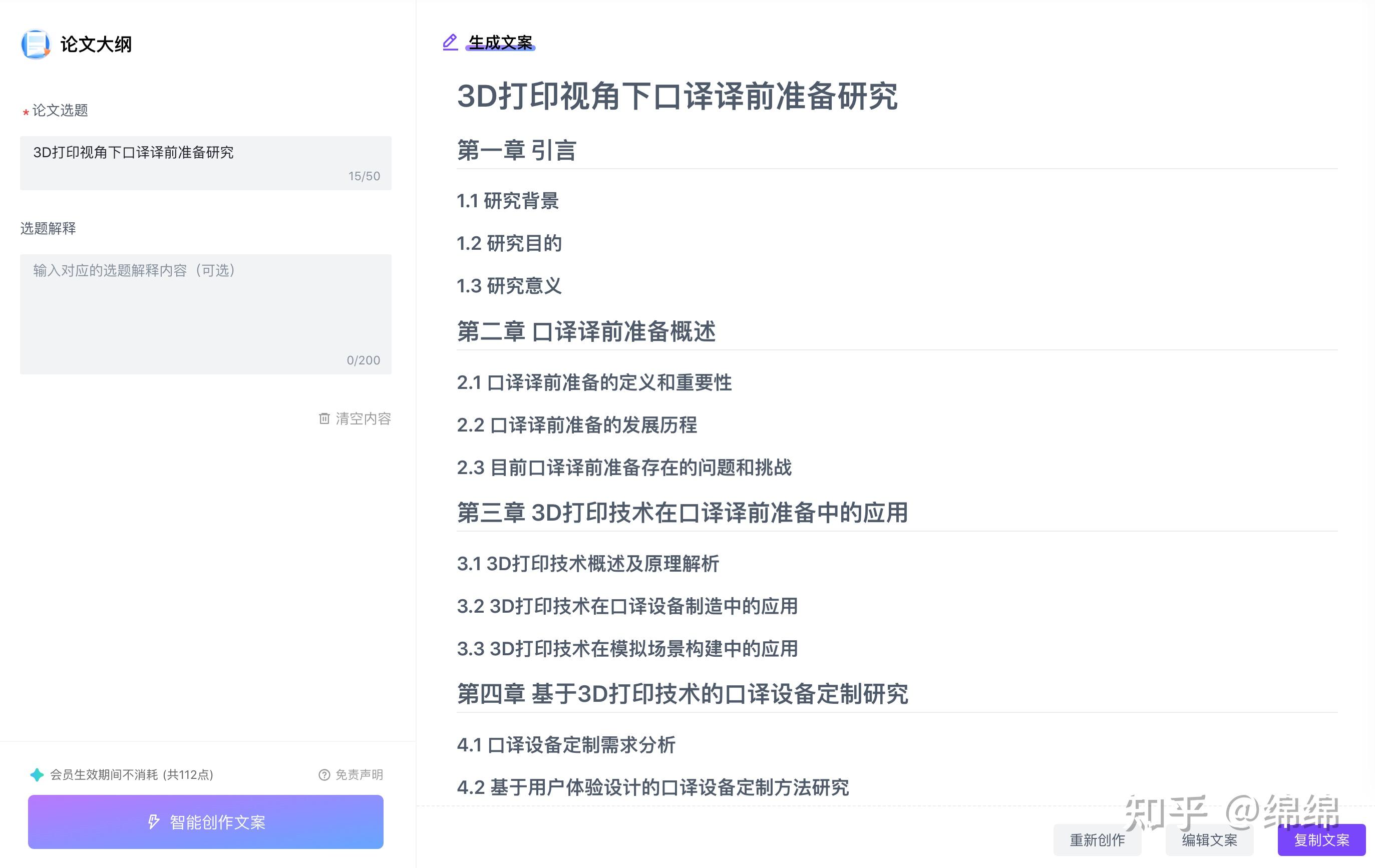Click the trash icon for 清空内容
The width and height of the screenshot is (1375, 868).
point(324,418)
